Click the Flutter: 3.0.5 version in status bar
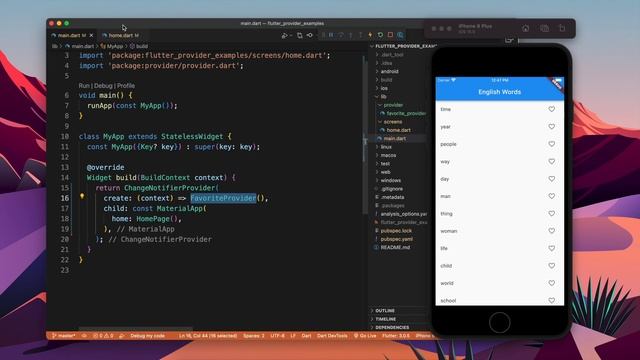Viewport: 640px width, 360px height. (396, 336)
